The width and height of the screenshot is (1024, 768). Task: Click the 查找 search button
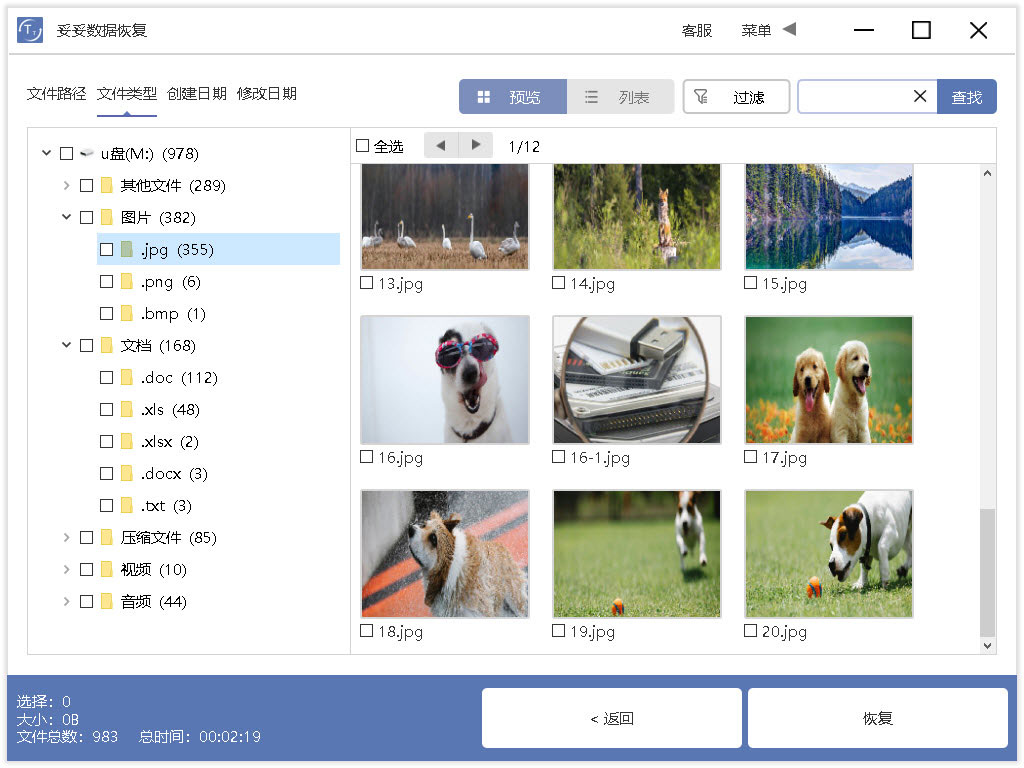(967, 97)
